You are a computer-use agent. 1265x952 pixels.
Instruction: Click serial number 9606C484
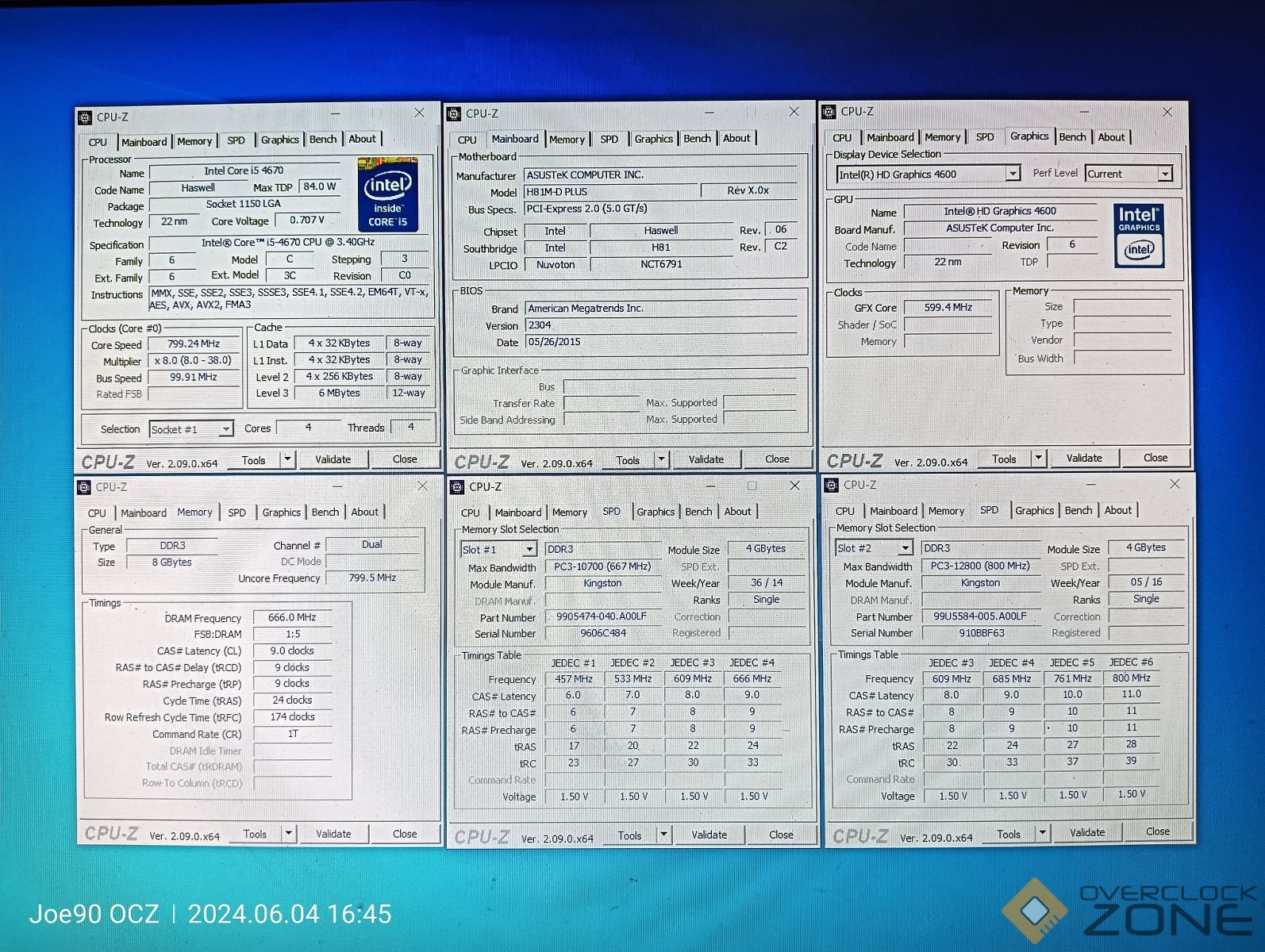coord(603,633)
